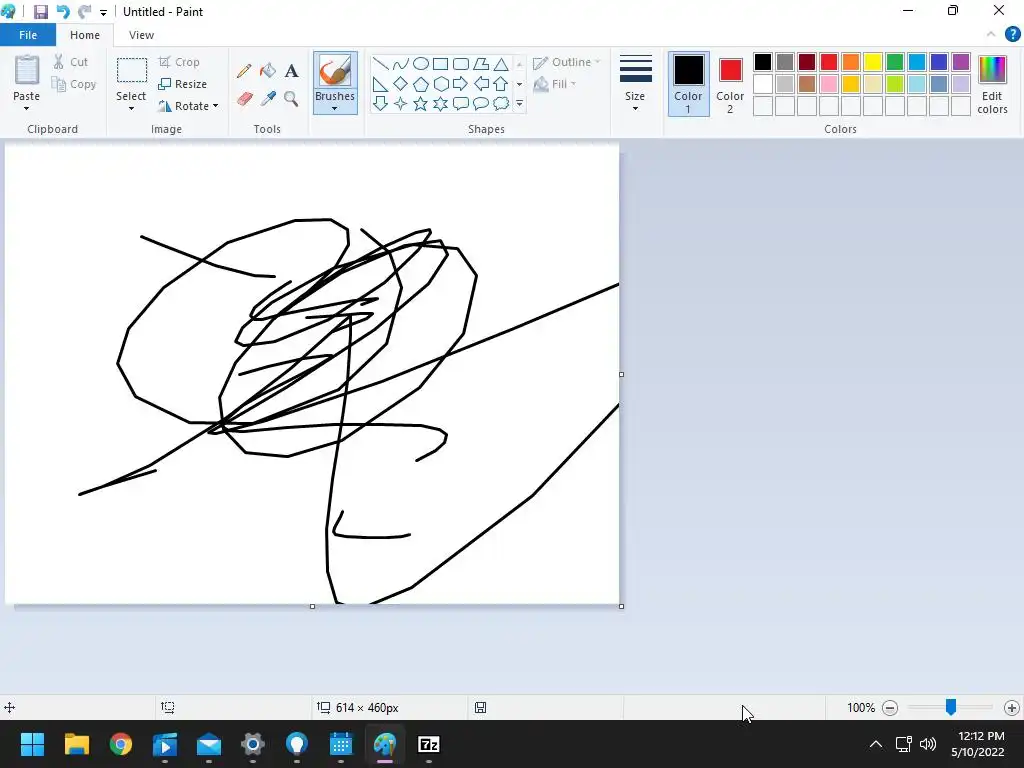
Task: Choose the Hexagon shape
Action: coord(441,84)
